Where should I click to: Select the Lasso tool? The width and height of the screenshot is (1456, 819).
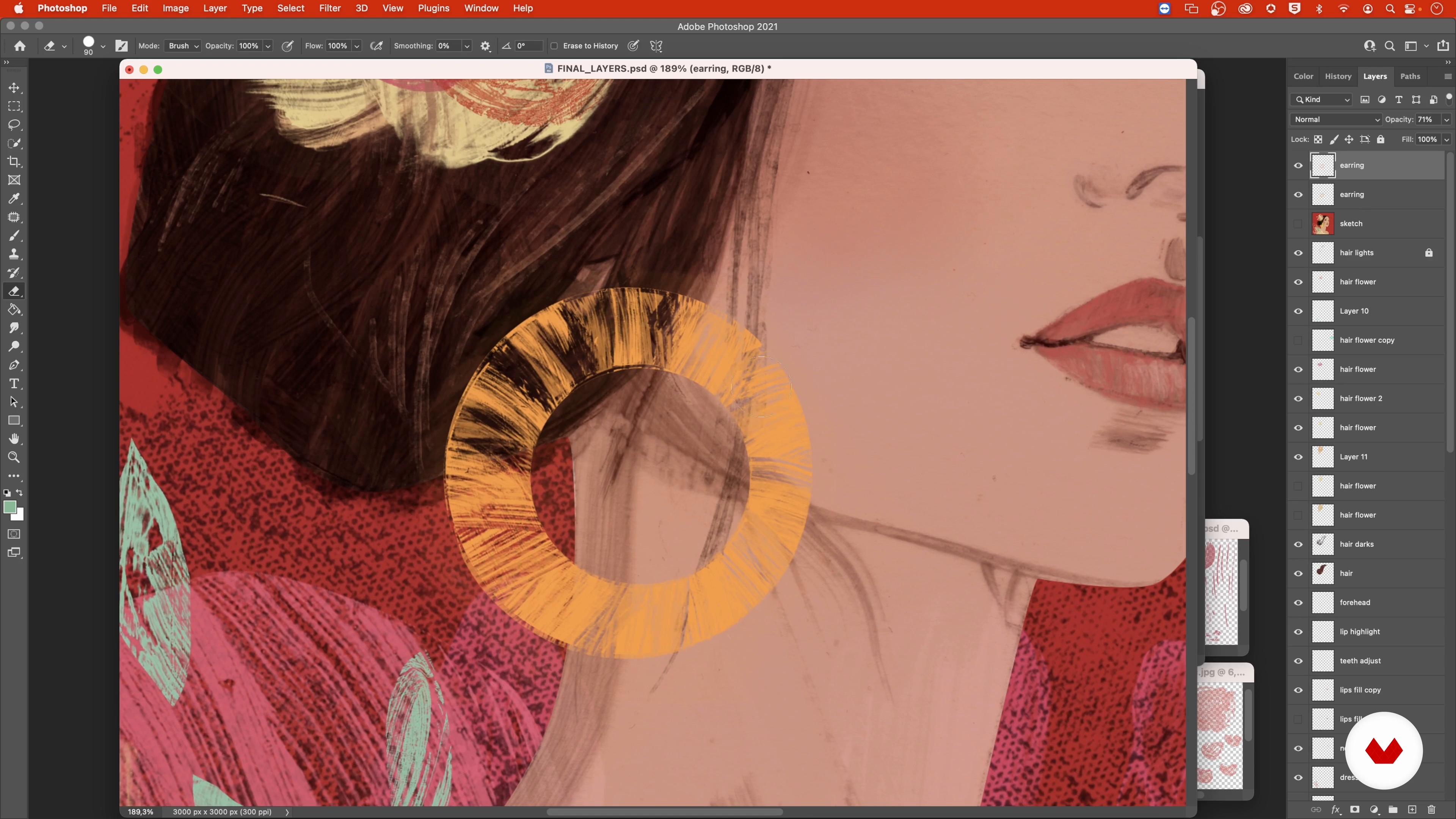pos(14,125)
